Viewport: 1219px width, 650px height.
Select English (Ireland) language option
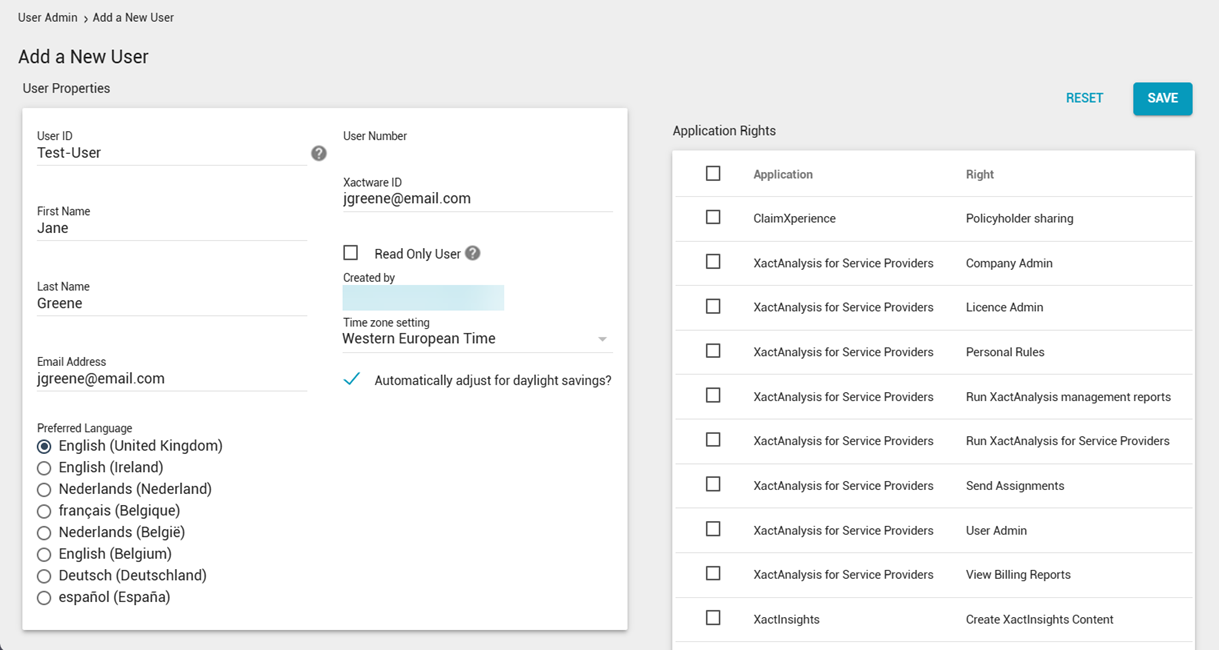click(x=44, y=468)
